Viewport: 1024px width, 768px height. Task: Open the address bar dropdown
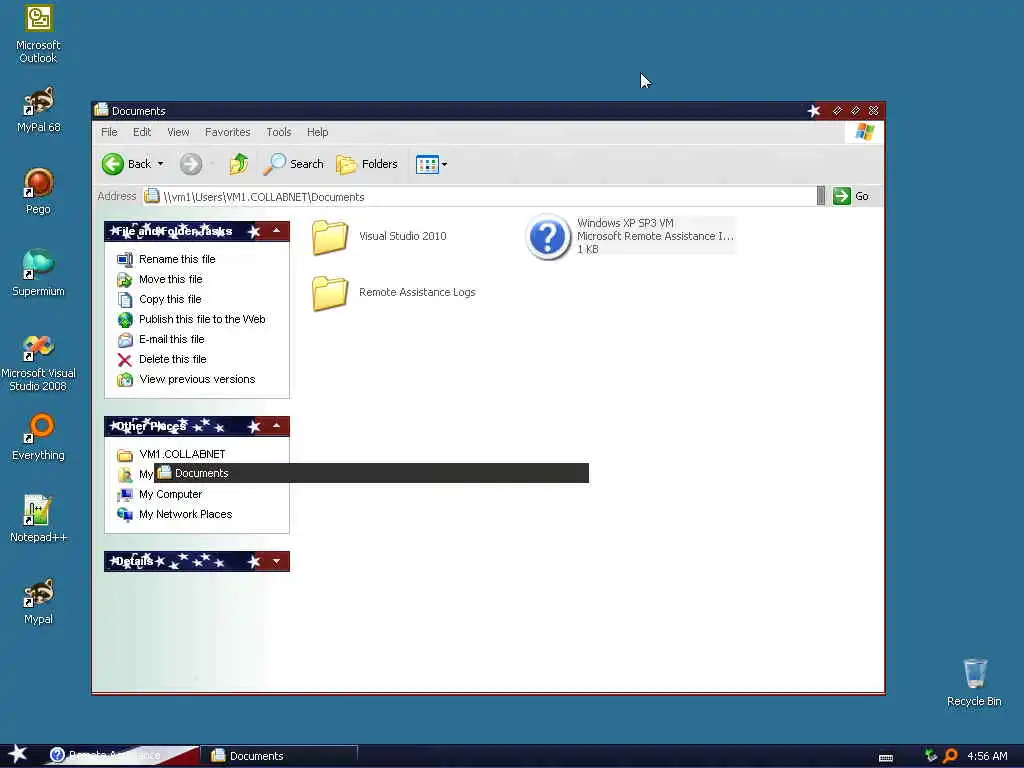[x=821, y=196]
